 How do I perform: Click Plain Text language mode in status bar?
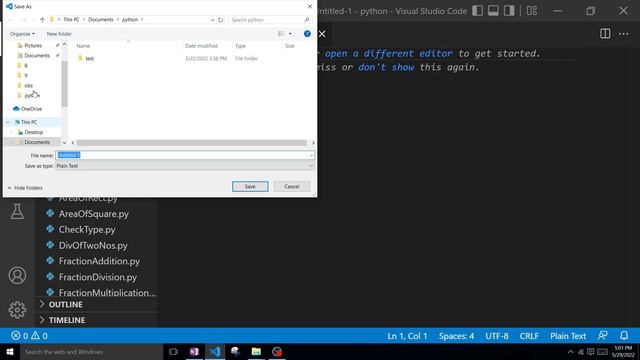(568, 336)
